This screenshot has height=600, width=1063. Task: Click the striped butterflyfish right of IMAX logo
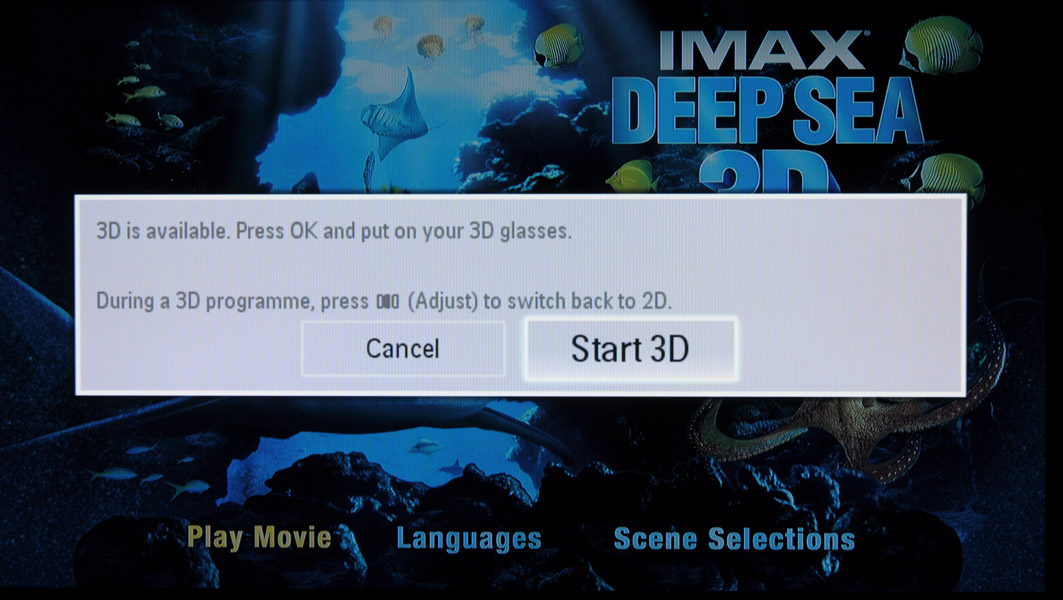942,45
